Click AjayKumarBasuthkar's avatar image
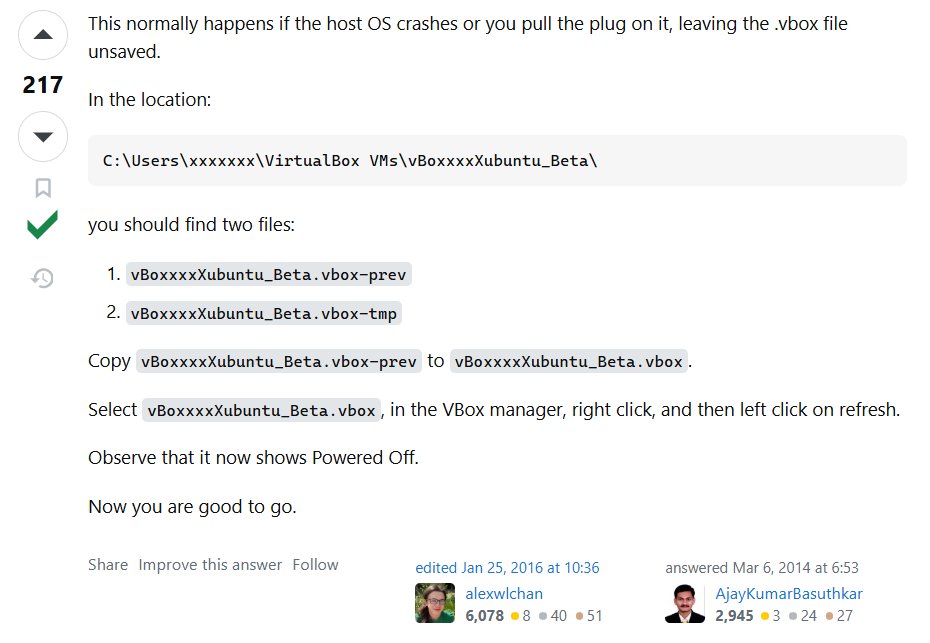The height and width of the screenshot is (643, 930). [x=685, y=603]
